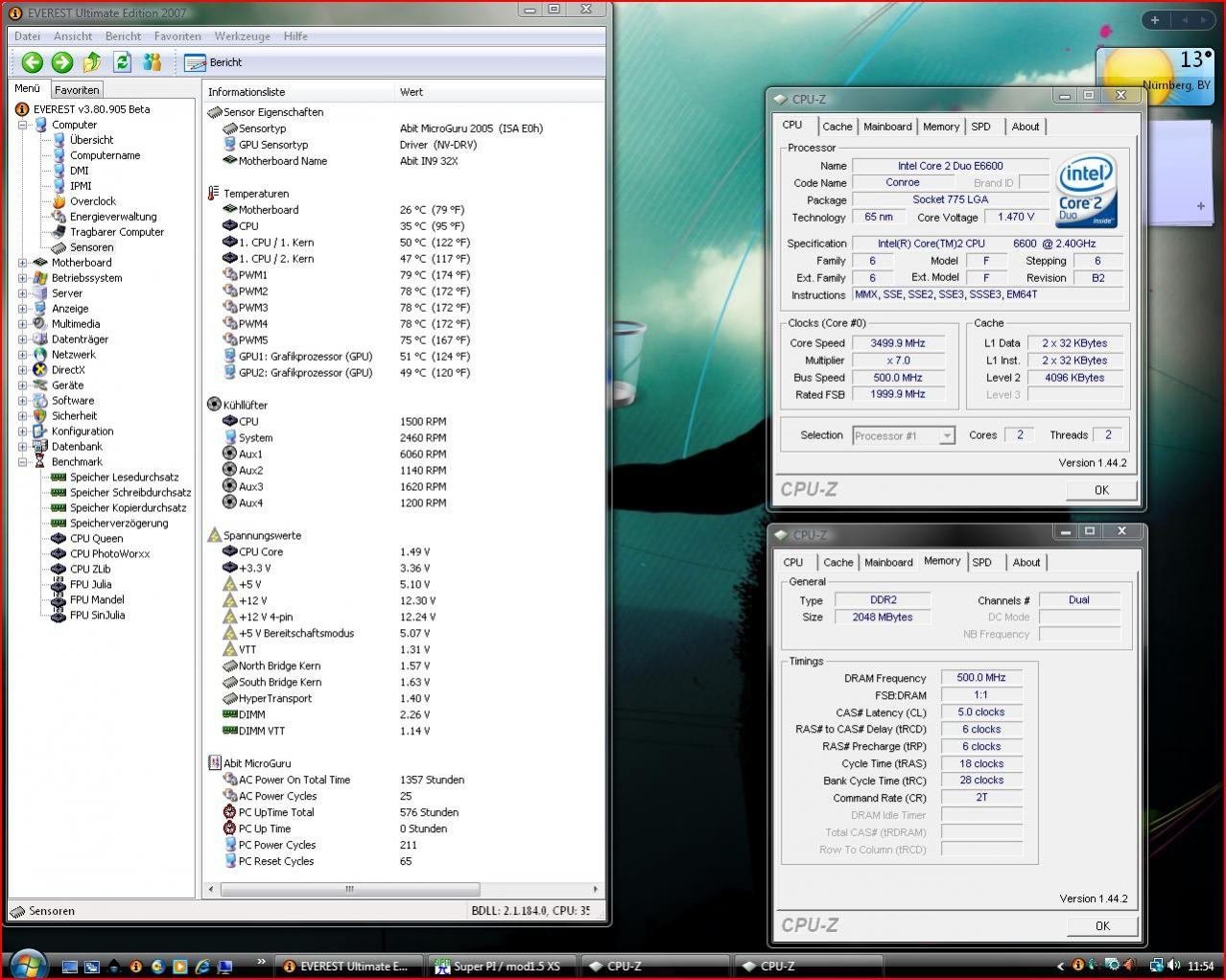Expand the Server tree node
Viewport: 1226px width, 980px height.
click(x=22, y=293)
